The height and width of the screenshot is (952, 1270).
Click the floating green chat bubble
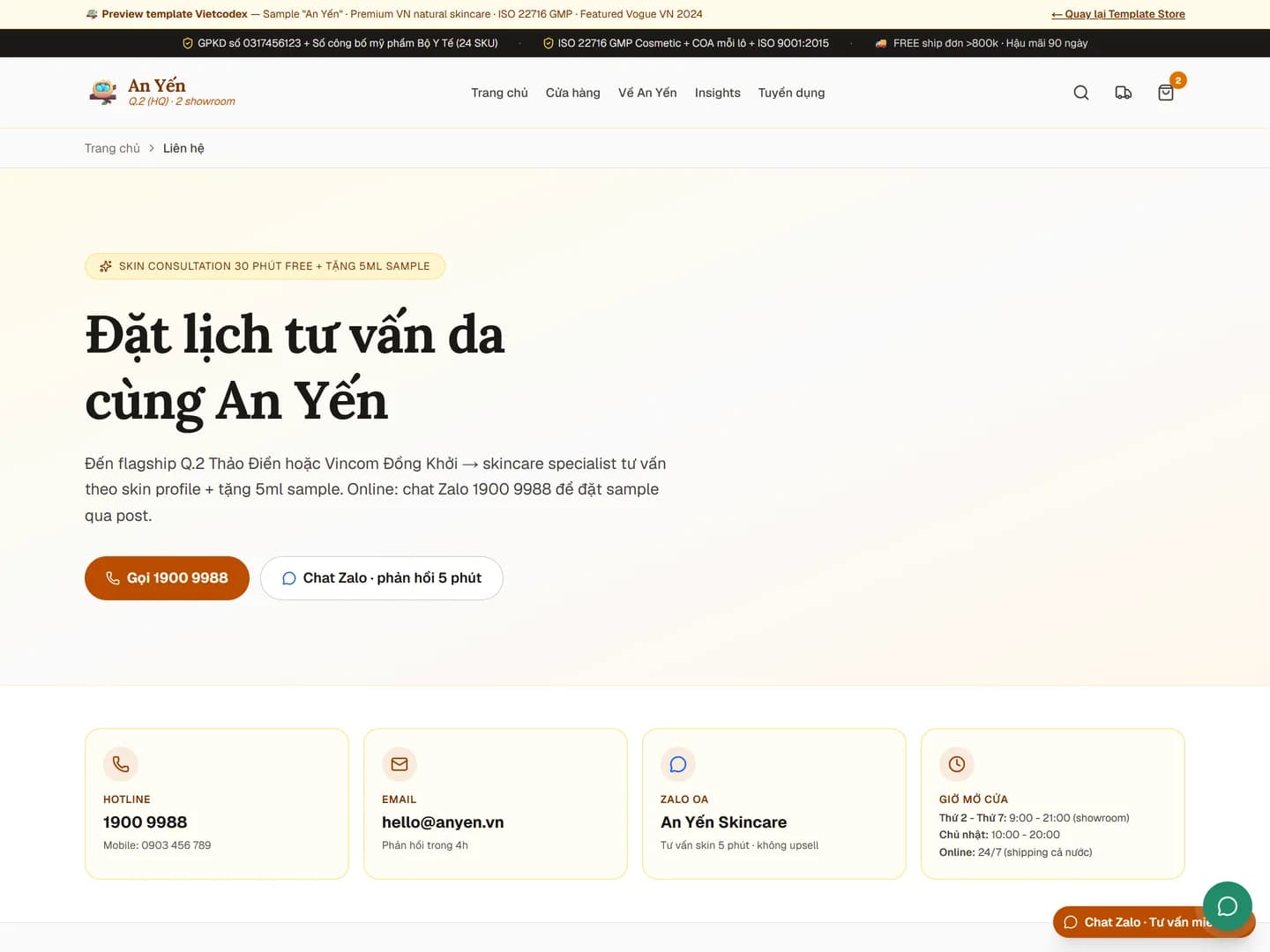pyautogui.click(x=1228, y=906)
